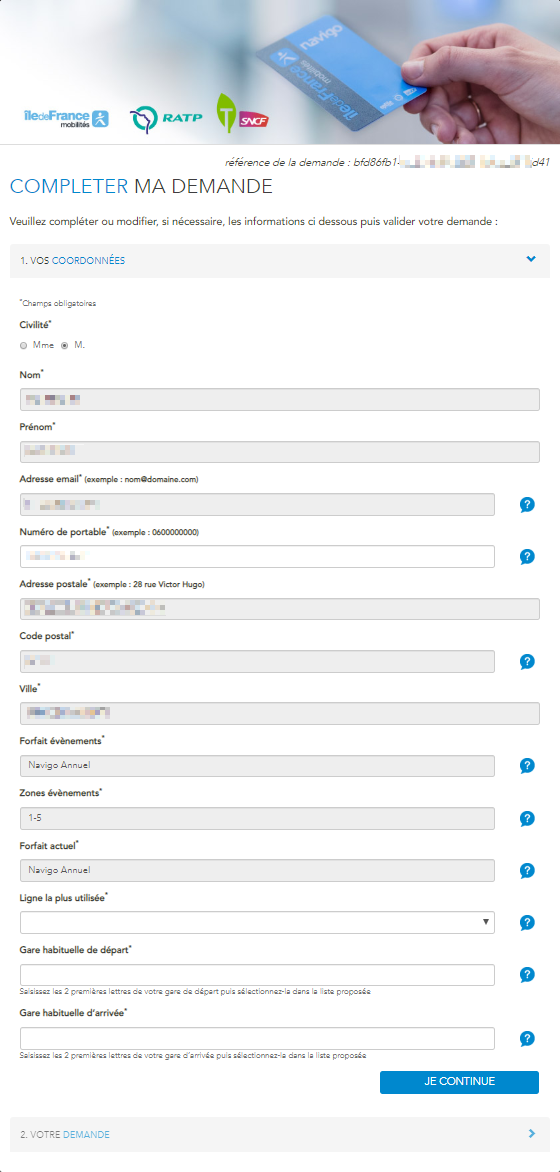This screenshot has width=560, height=1172.
Task: Open help icon beside Ligne la plus utilisée
Action: 527,922
